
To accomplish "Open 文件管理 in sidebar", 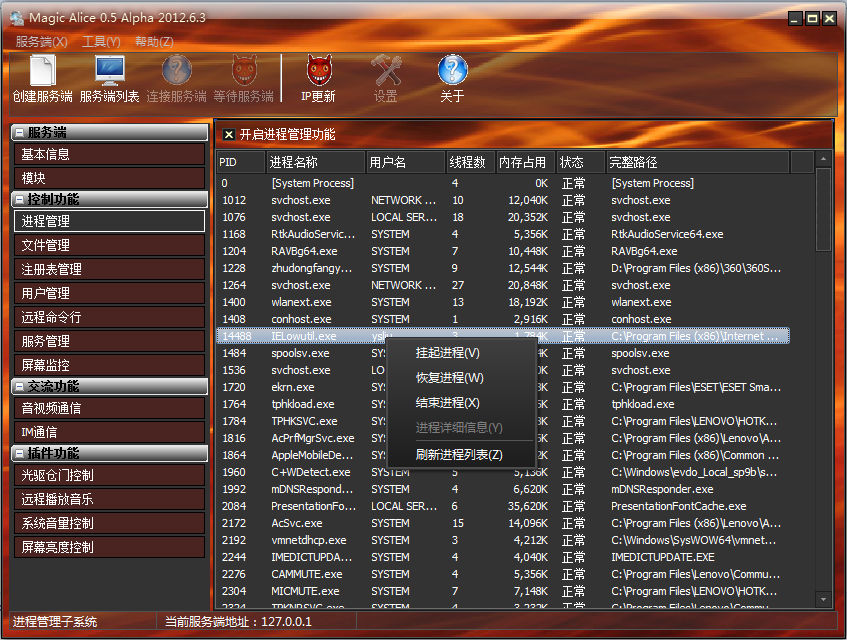I will click(109, 245).
